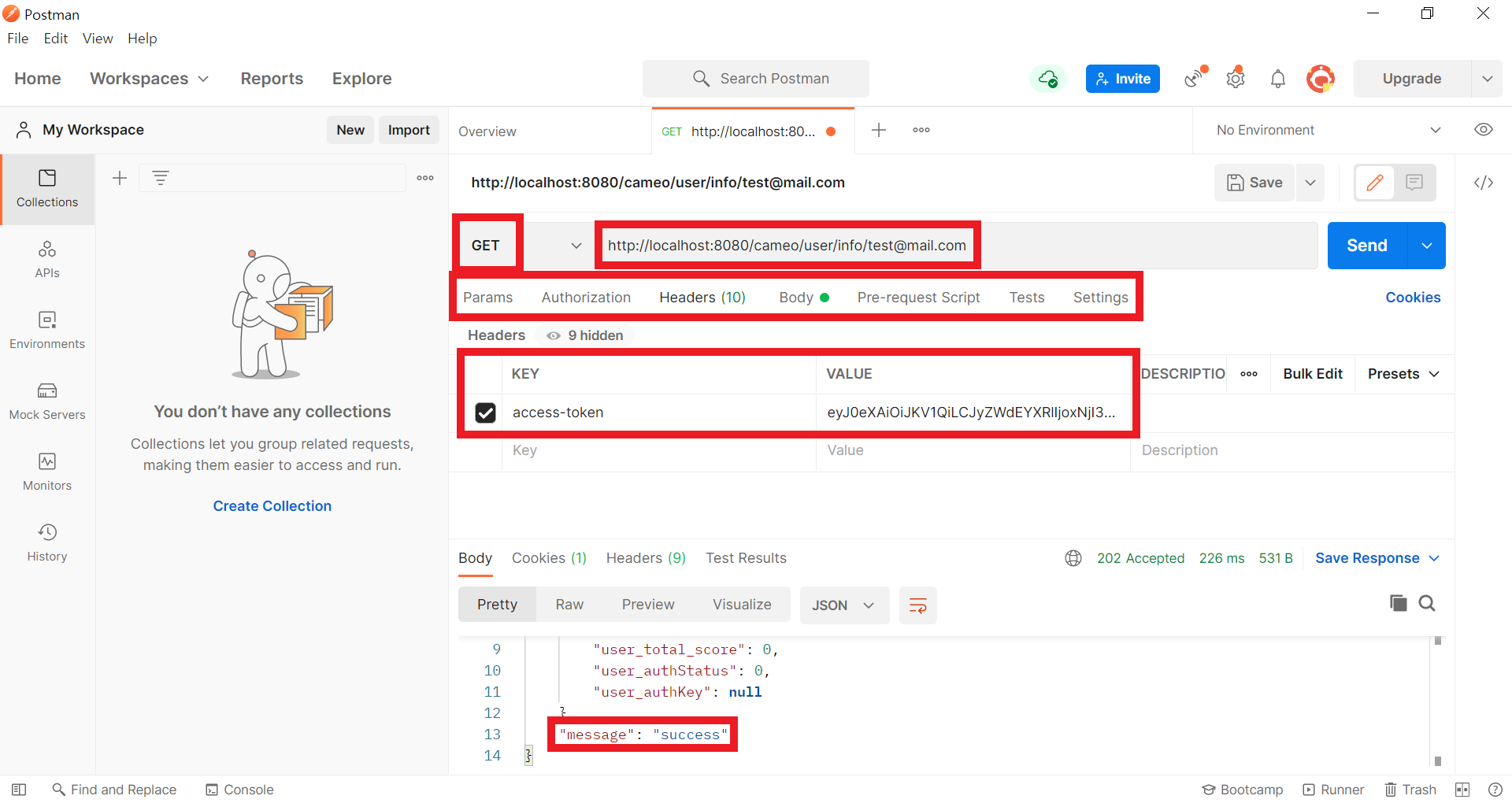Expand the Upgrade dropdown arrow

point(1488,79)
